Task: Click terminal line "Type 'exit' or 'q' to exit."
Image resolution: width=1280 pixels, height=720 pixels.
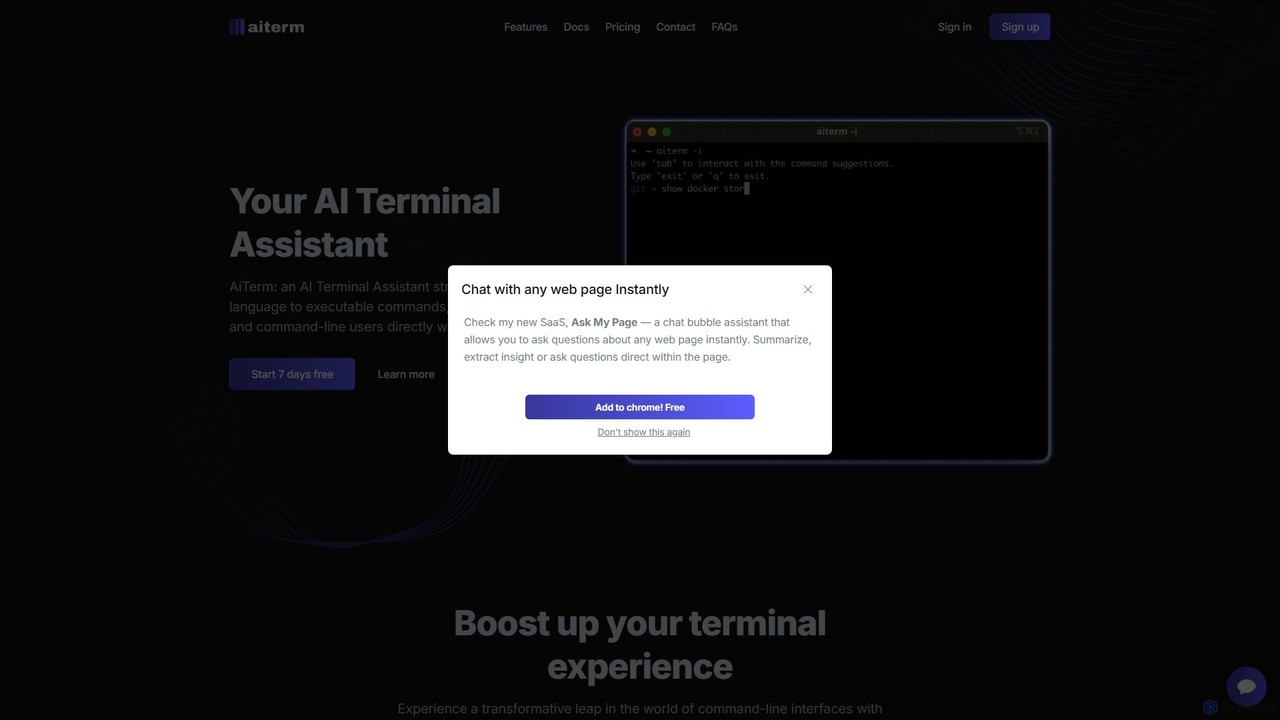Action: pyautogui.click(x=700, y=176)
